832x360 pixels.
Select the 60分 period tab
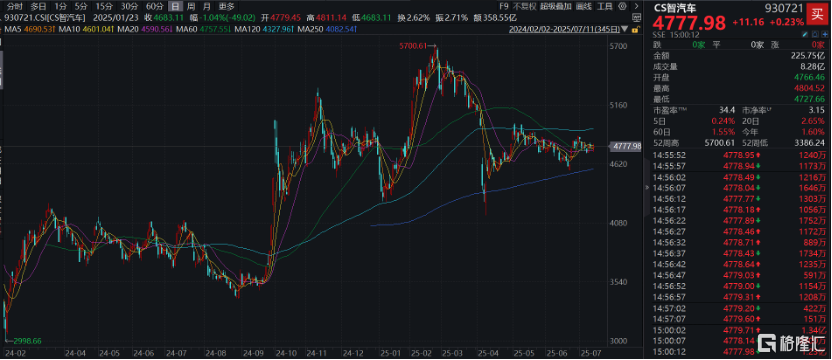154,6
